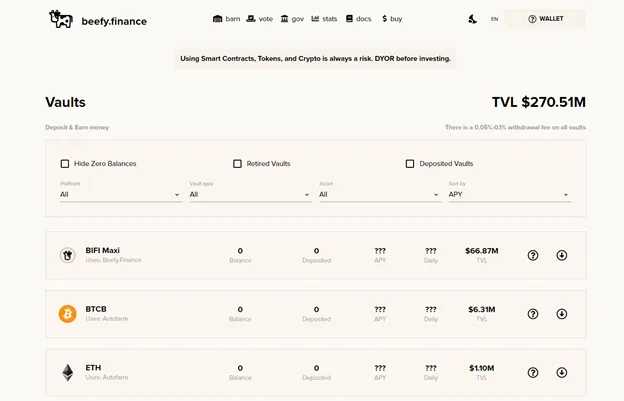
Task: Click the question mark icon in WALLET button
Action: [532, 19]
